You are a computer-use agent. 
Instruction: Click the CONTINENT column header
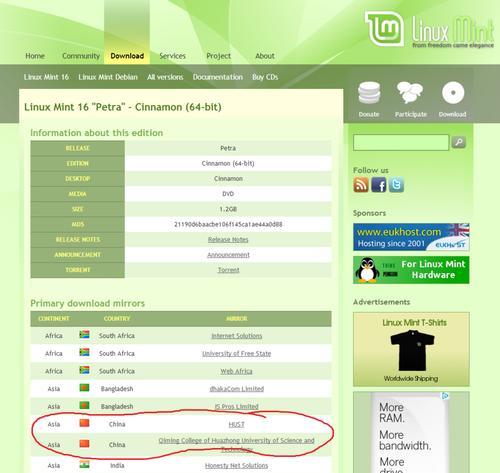coord(54,319)
